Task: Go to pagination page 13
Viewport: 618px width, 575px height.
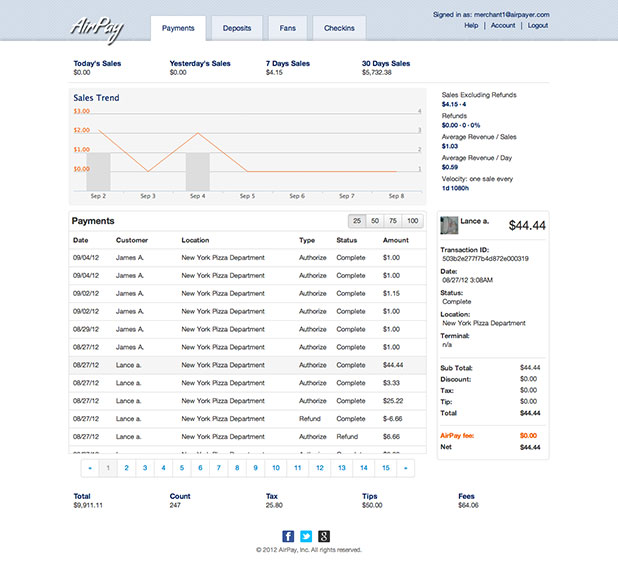Action: 342,468
